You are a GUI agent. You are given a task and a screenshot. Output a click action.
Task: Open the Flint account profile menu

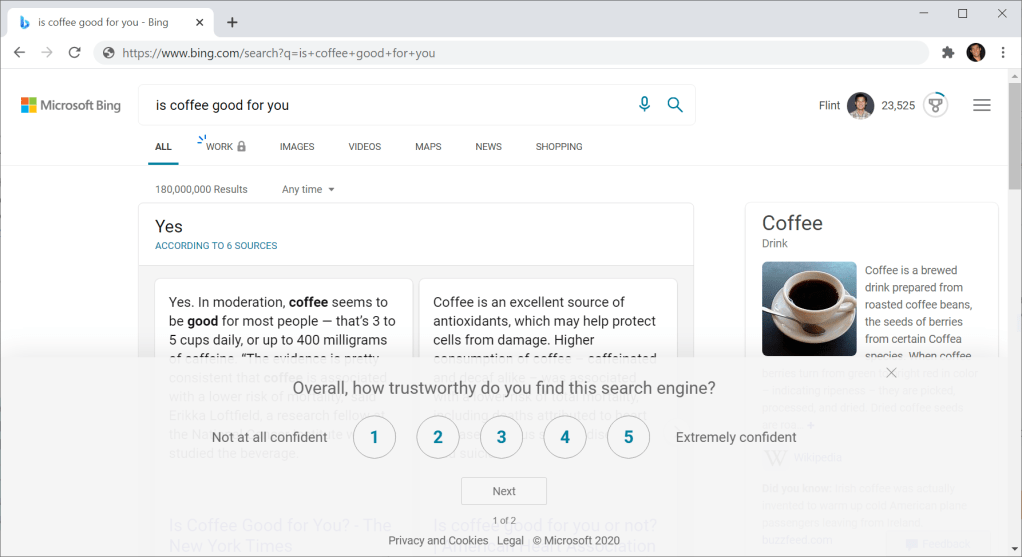click(x=860, y=105)
